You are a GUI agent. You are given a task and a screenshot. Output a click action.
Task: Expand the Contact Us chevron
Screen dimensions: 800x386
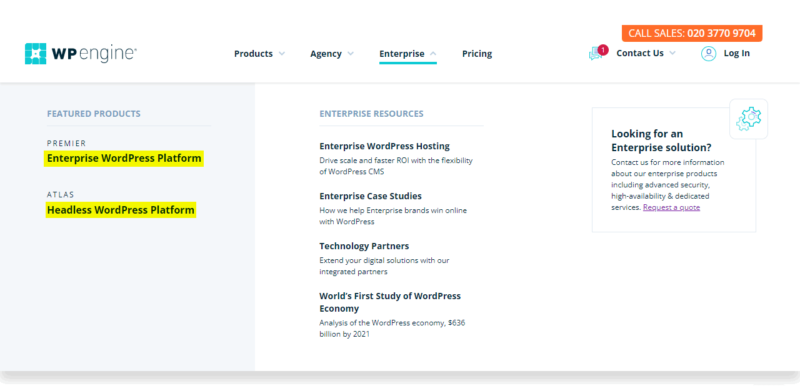coord(672,53)
